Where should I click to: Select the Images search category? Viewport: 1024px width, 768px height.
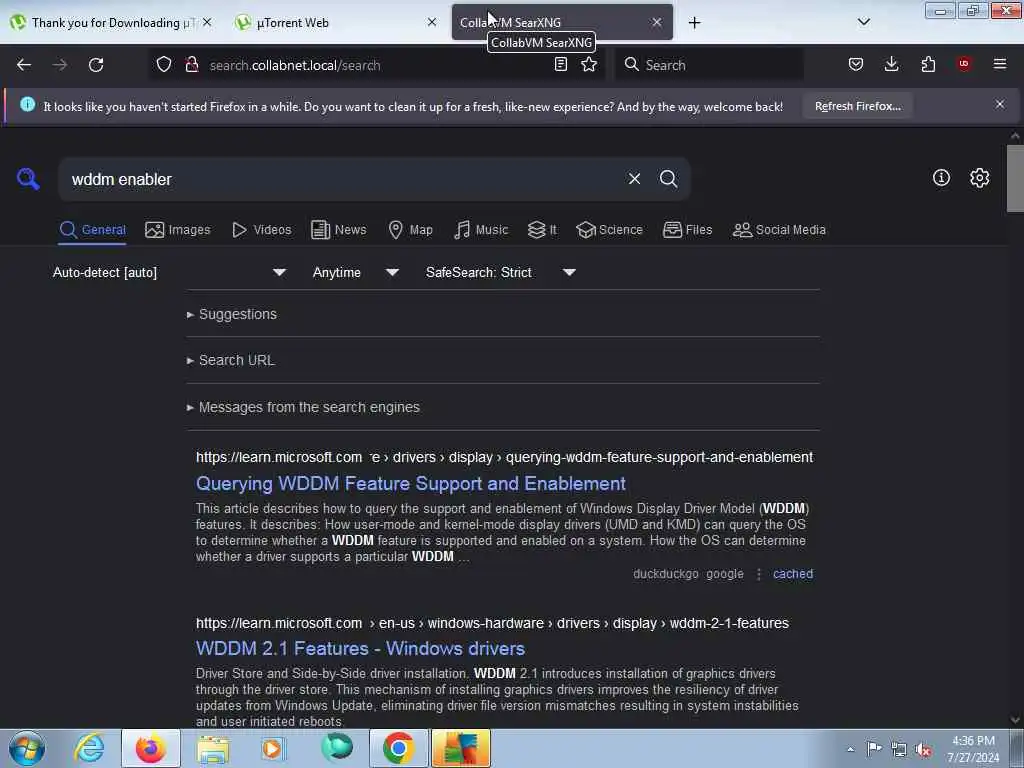tap(178, 230)
